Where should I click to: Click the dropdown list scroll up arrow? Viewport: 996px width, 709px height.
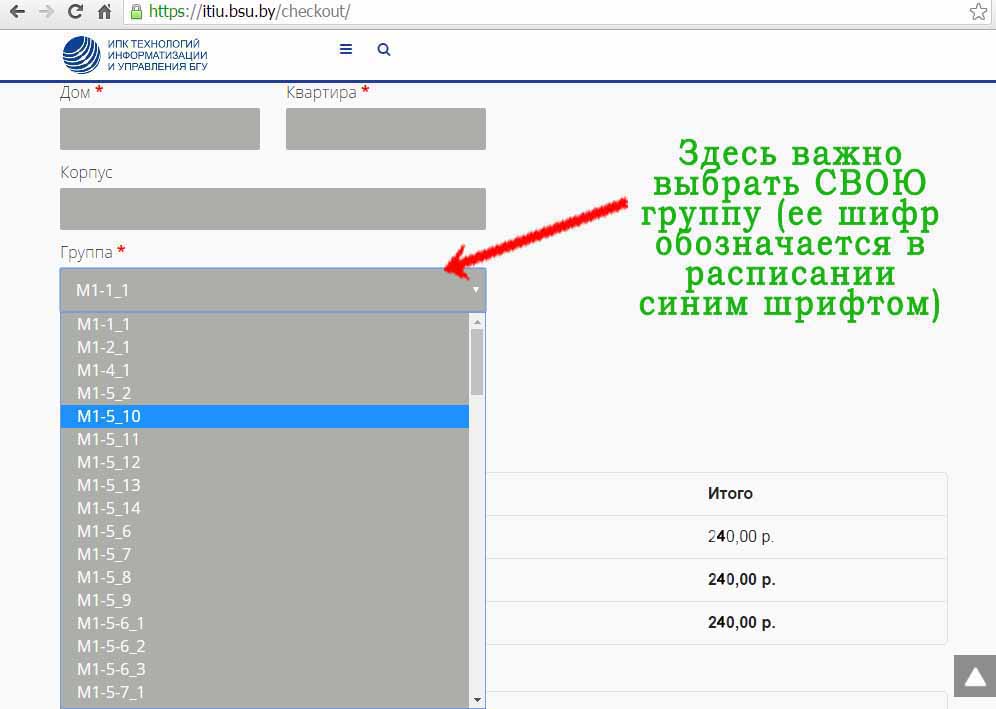(x=477, y=322)
